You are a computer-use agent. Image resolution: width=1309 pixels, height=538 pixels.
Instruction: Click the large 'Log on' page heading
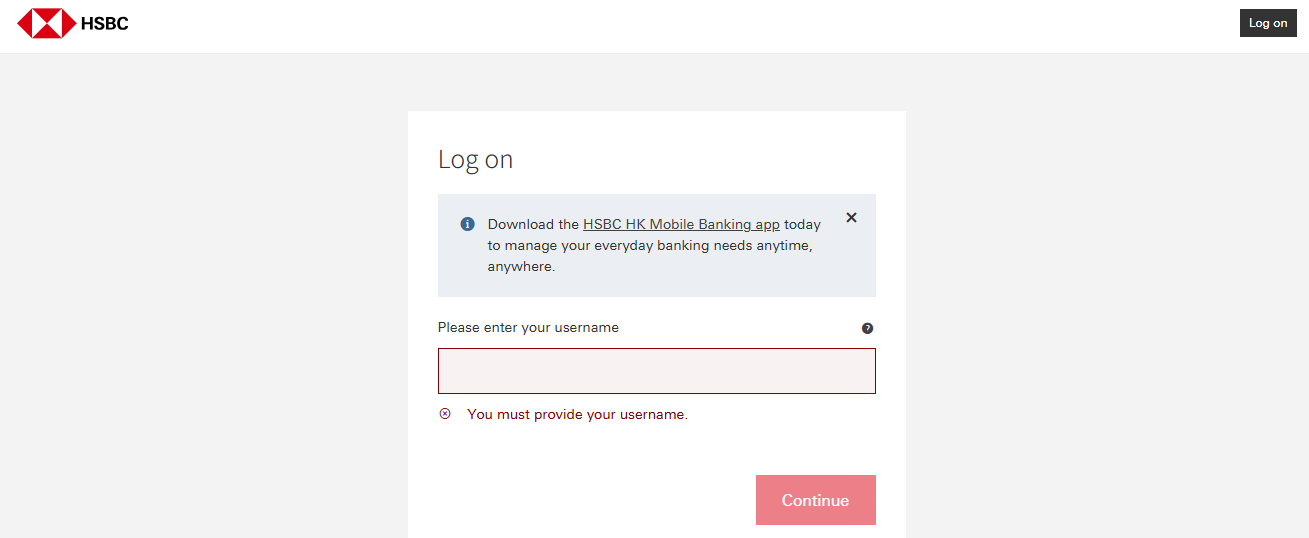(x=475, y=160)
